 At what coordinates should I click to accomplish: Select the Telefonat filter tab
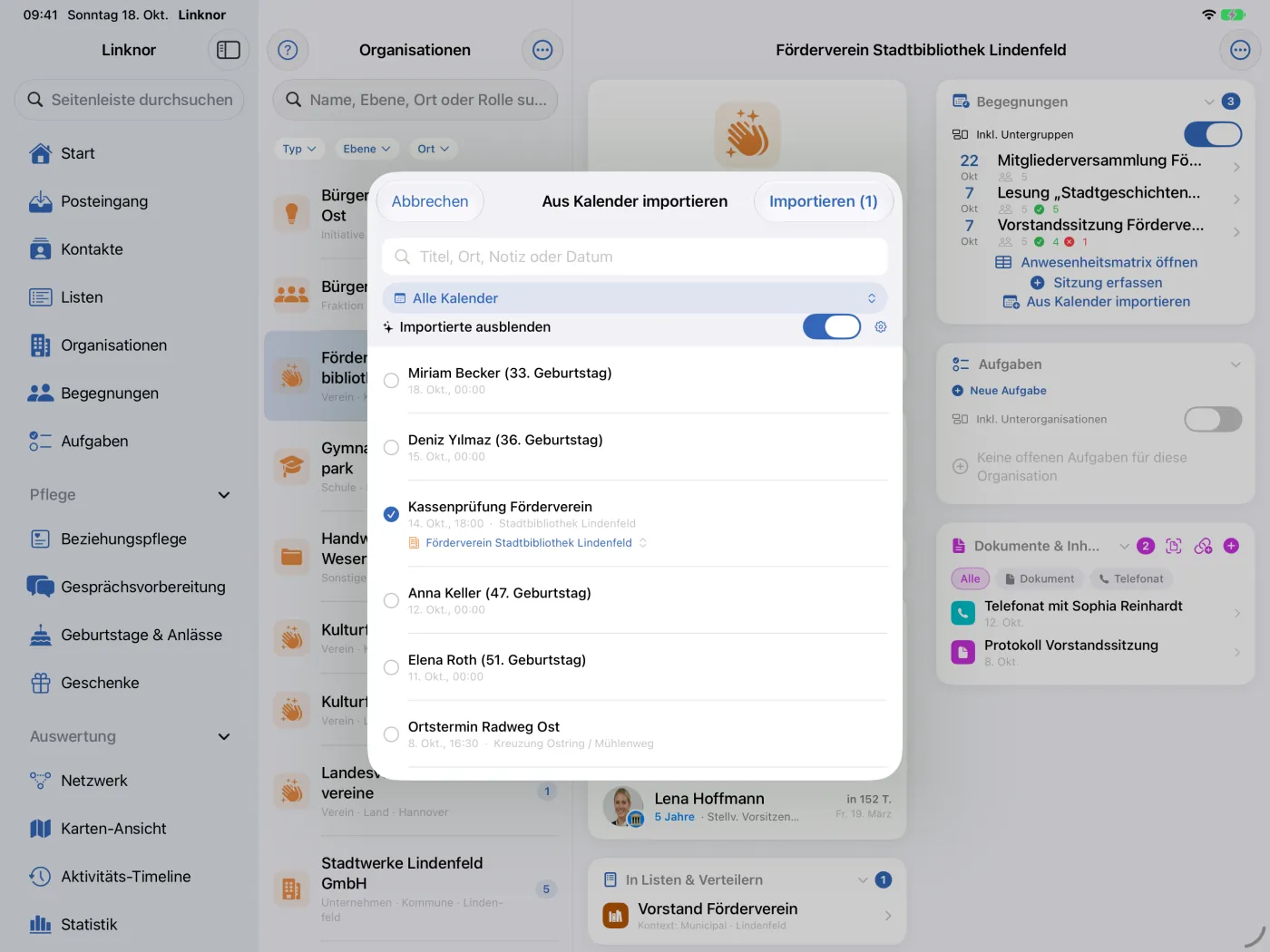pos(1130,578)
